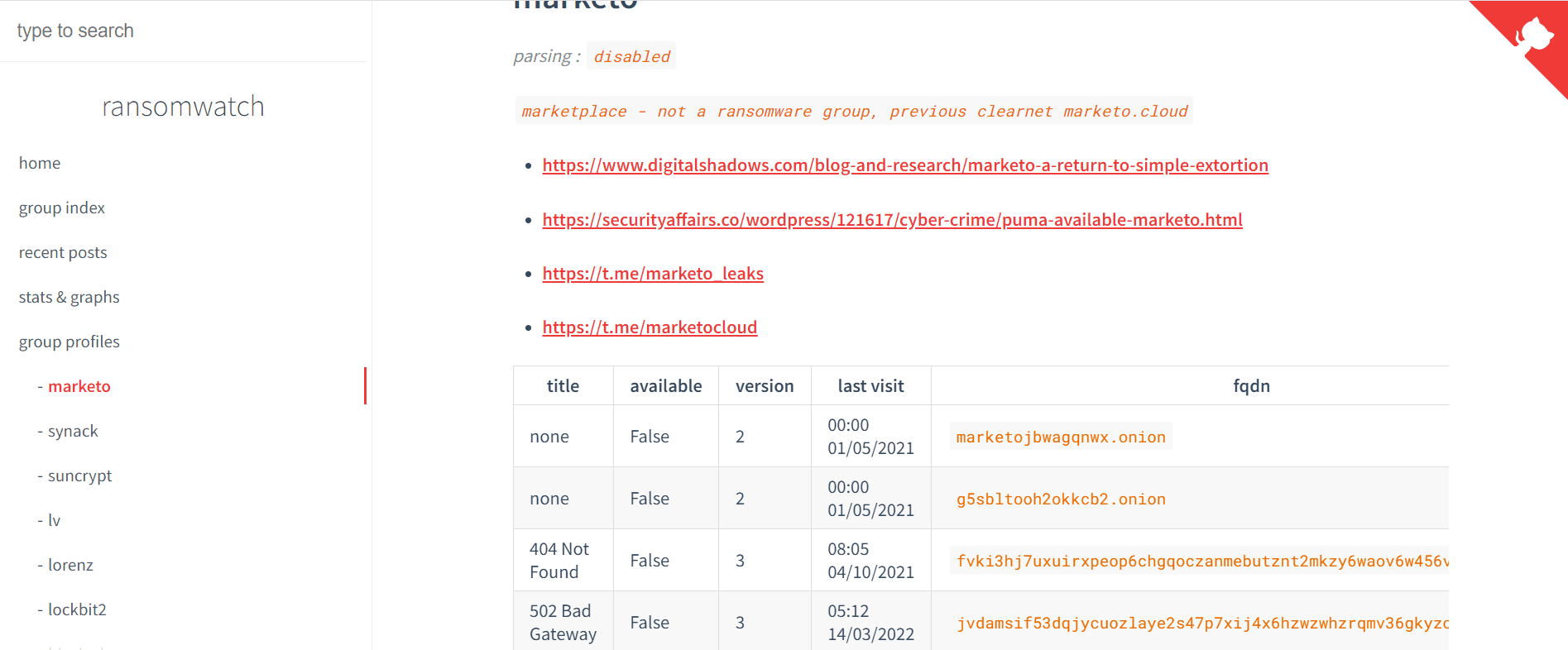Click the 'last visit' column header

[870, 386]
